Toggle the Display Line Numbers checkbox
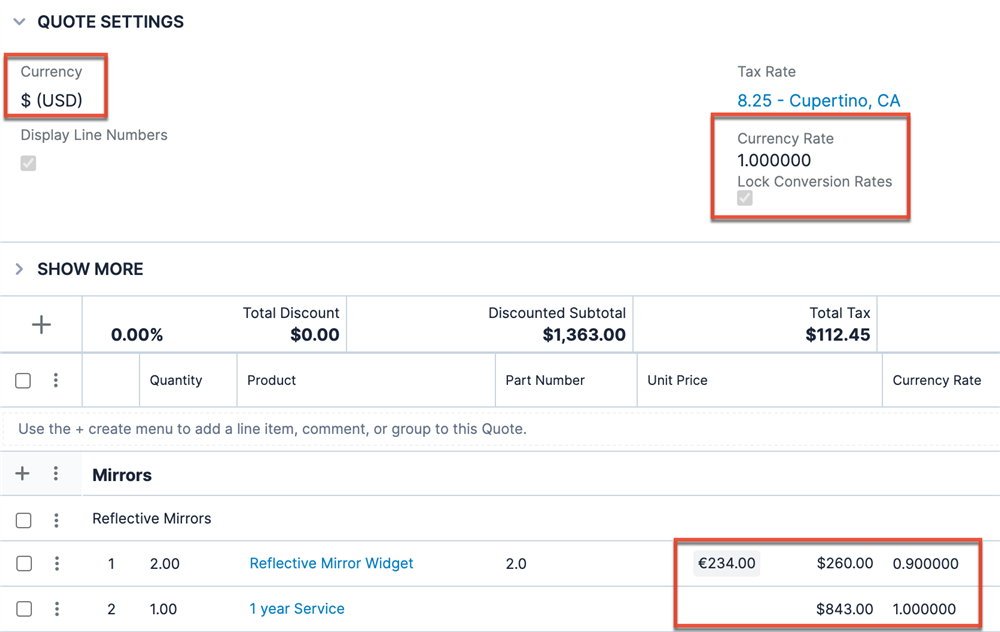Image resolution: width=1000 pixels, height=632 pixels. 28,163
